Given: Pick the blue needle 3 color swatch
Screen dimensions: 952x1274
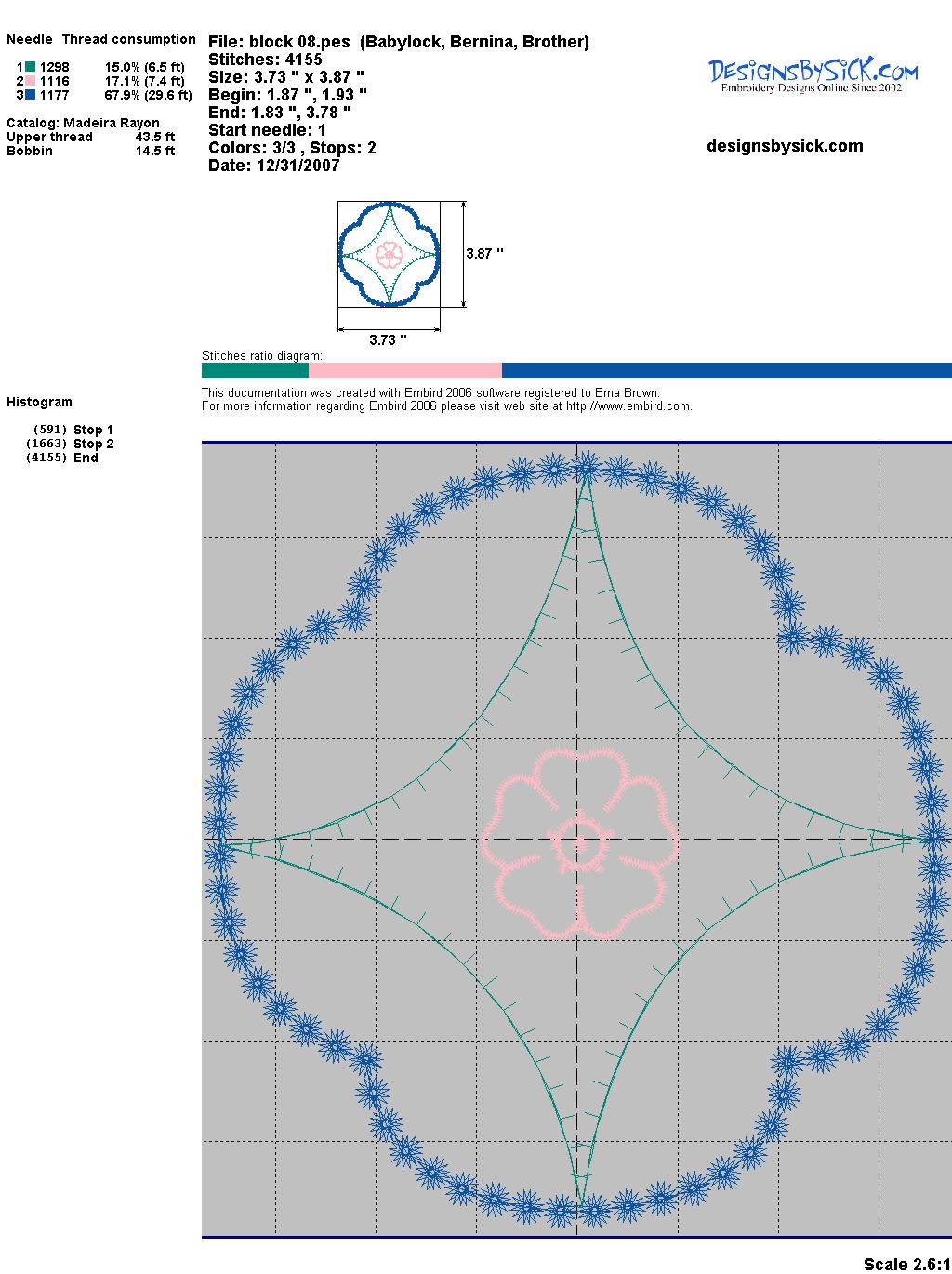Looking at the screenshot, I should 30,95.
